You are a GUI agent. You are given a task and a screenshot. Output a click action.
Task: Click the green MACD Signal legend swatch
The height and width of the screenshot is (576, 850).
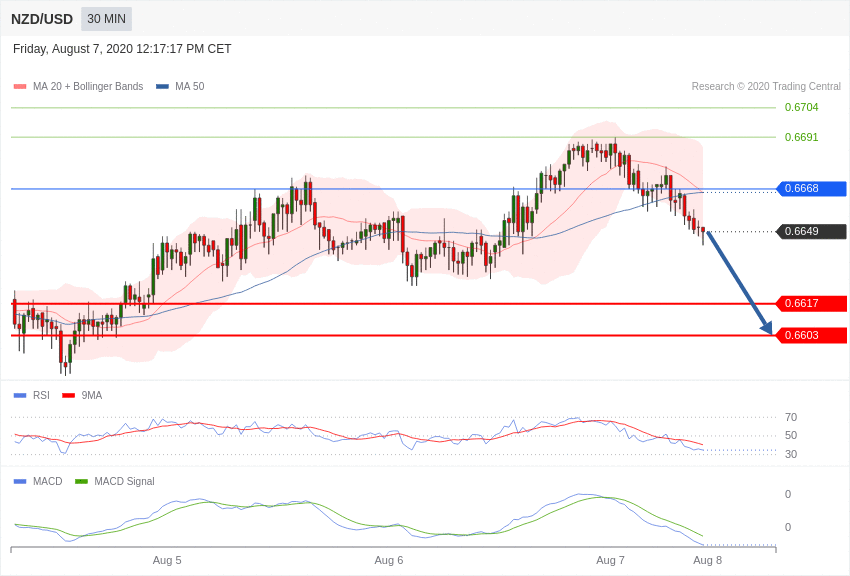coord(81,481)
